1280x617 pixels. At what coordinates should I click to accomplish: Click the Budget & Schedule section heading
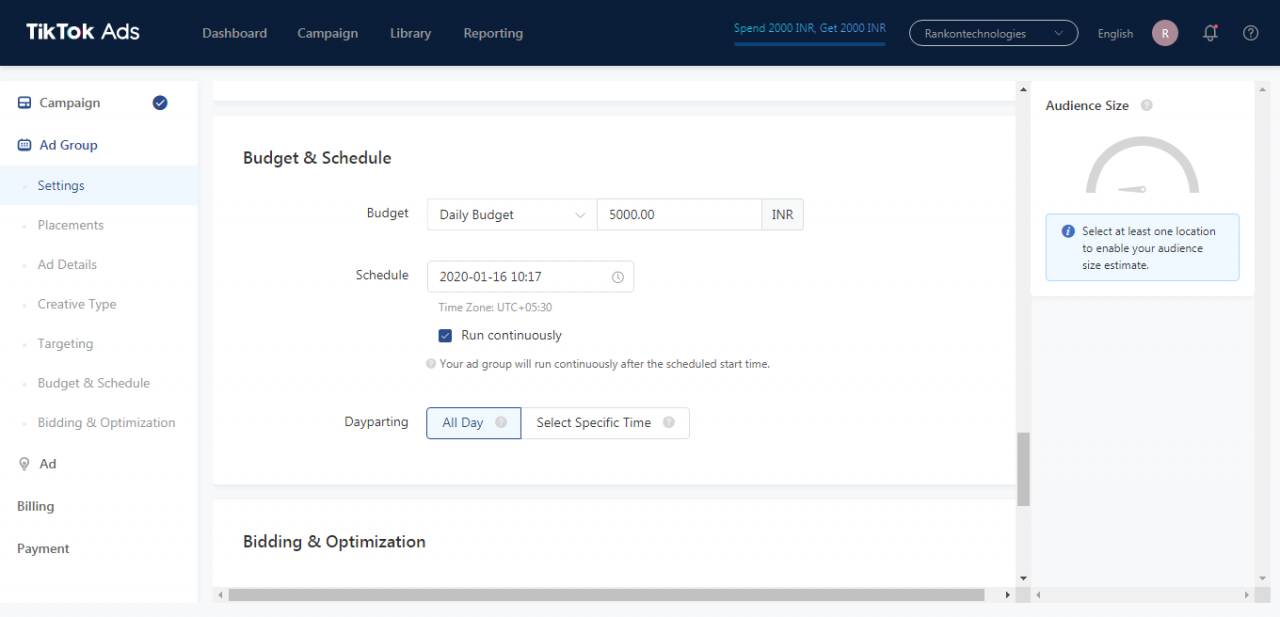point(317,158)
